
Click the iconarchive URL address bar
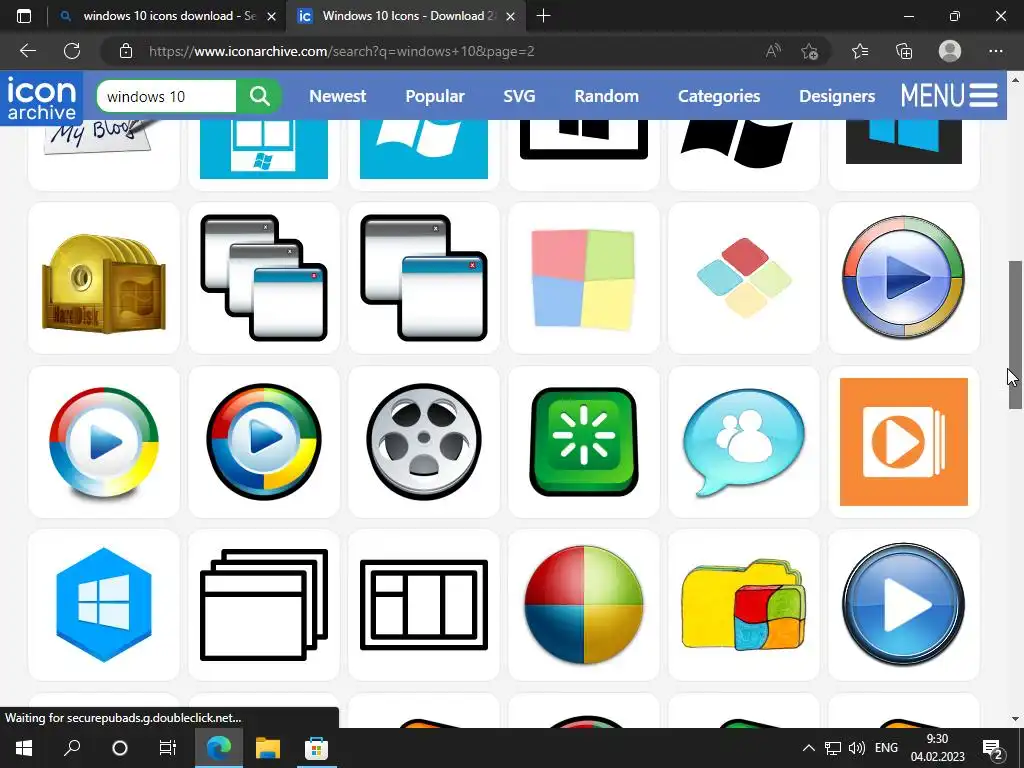coord(342,51)
